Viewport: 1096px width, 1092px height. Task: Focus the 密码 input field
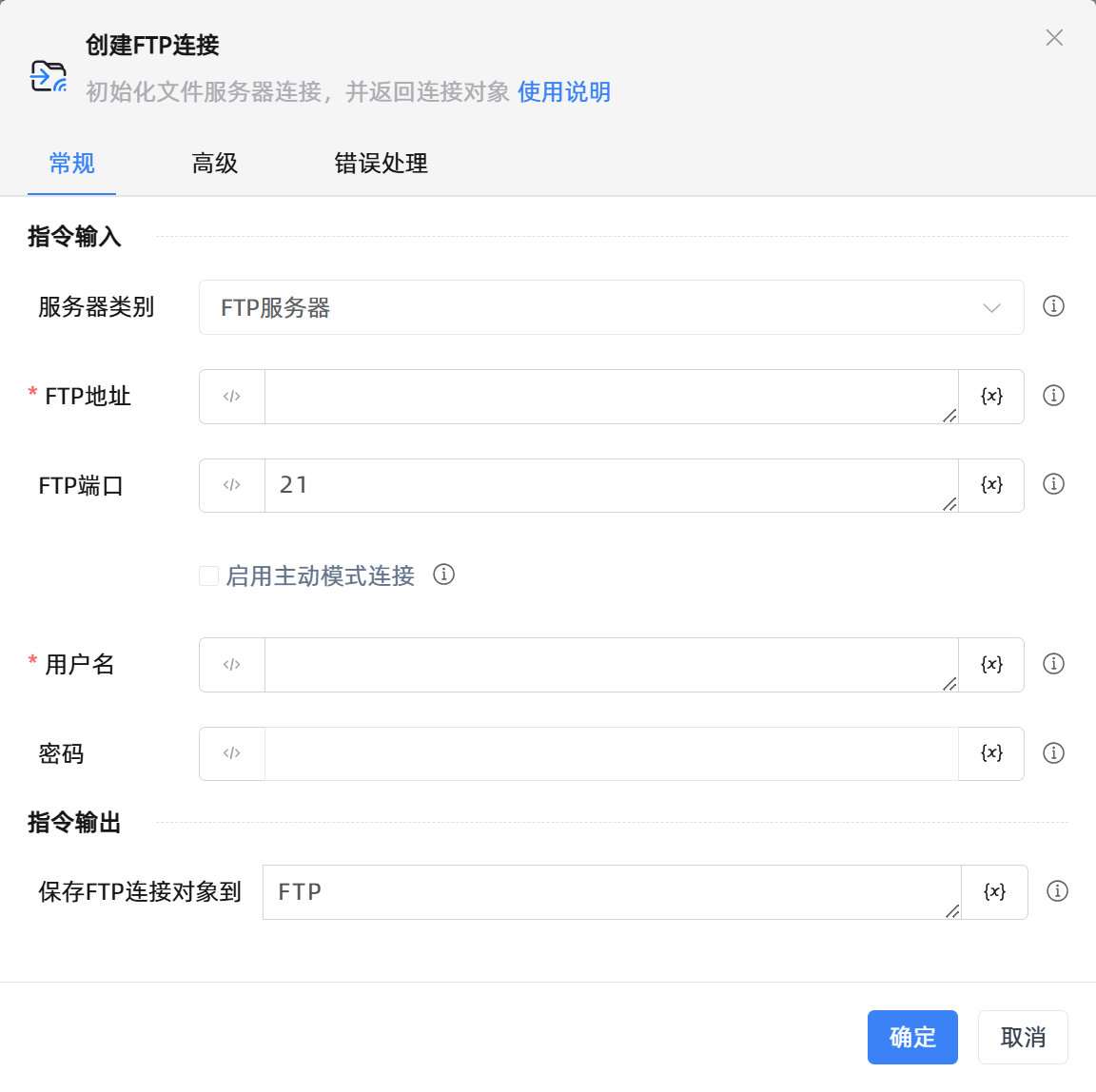[611, 754]
